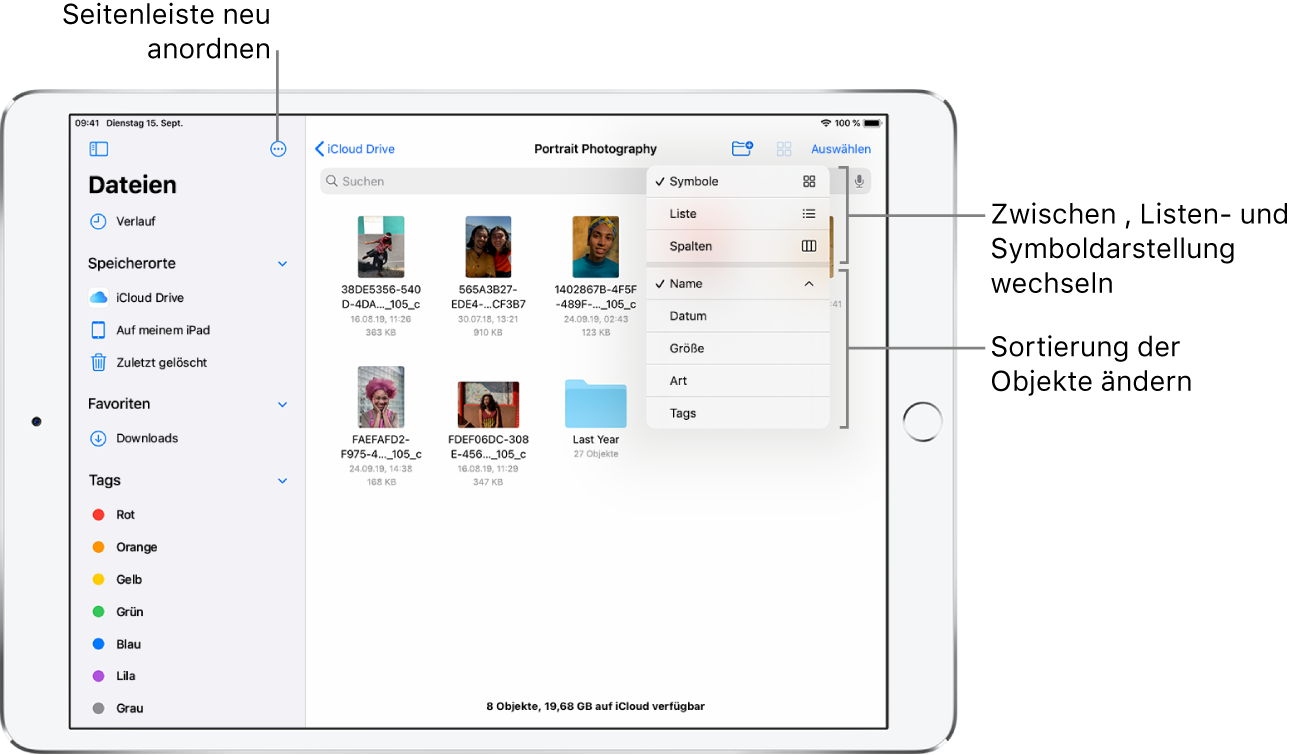Switch to Liste view
The height and width of the screenshot is (755, 1303).
click(738, 214)
